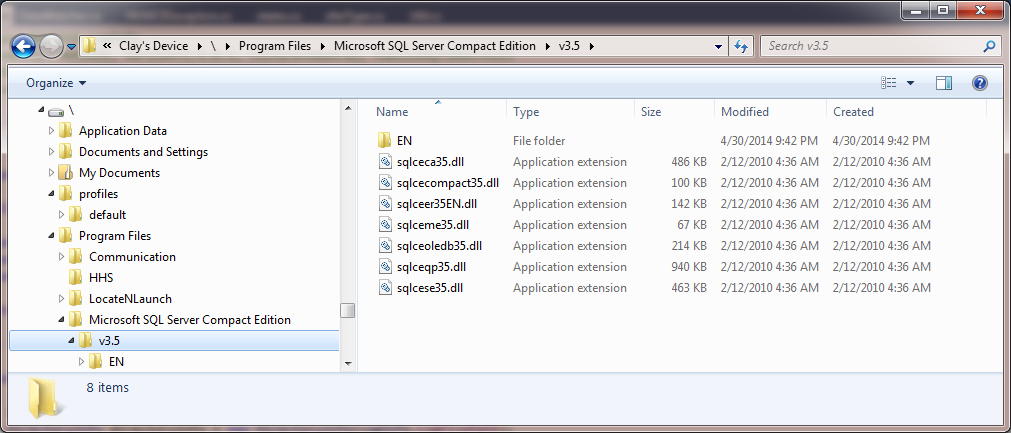1011x433 pixels.
Task: Expand the LocateNLaunch tree node
Action: tap(62, 299)
